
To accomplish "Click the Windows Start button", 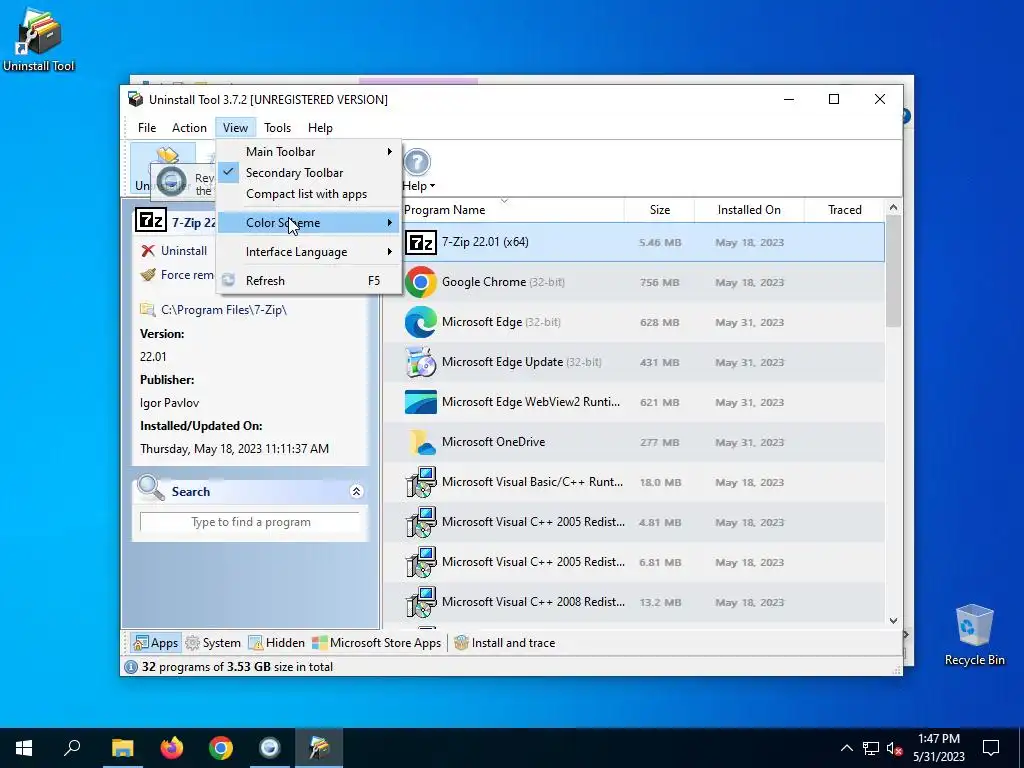I will [x=24, y=748].
